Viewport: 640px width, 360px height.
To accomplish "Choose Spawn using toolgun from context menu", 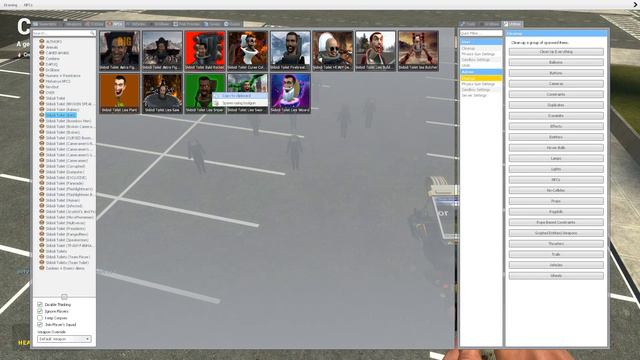I will click(x=240, y=103).
